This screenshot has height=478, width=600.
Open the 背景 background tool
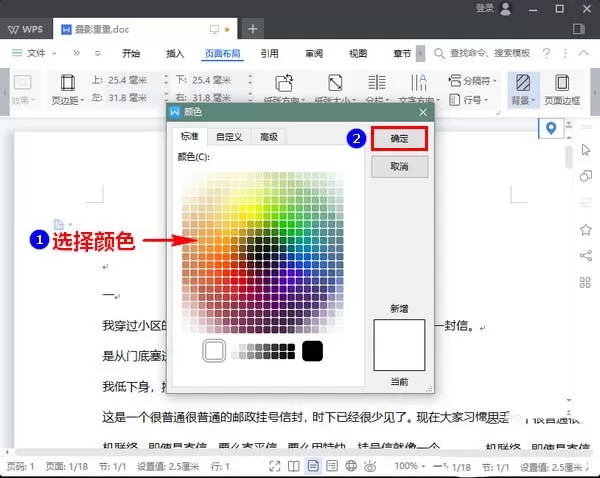tap(523, 90)
